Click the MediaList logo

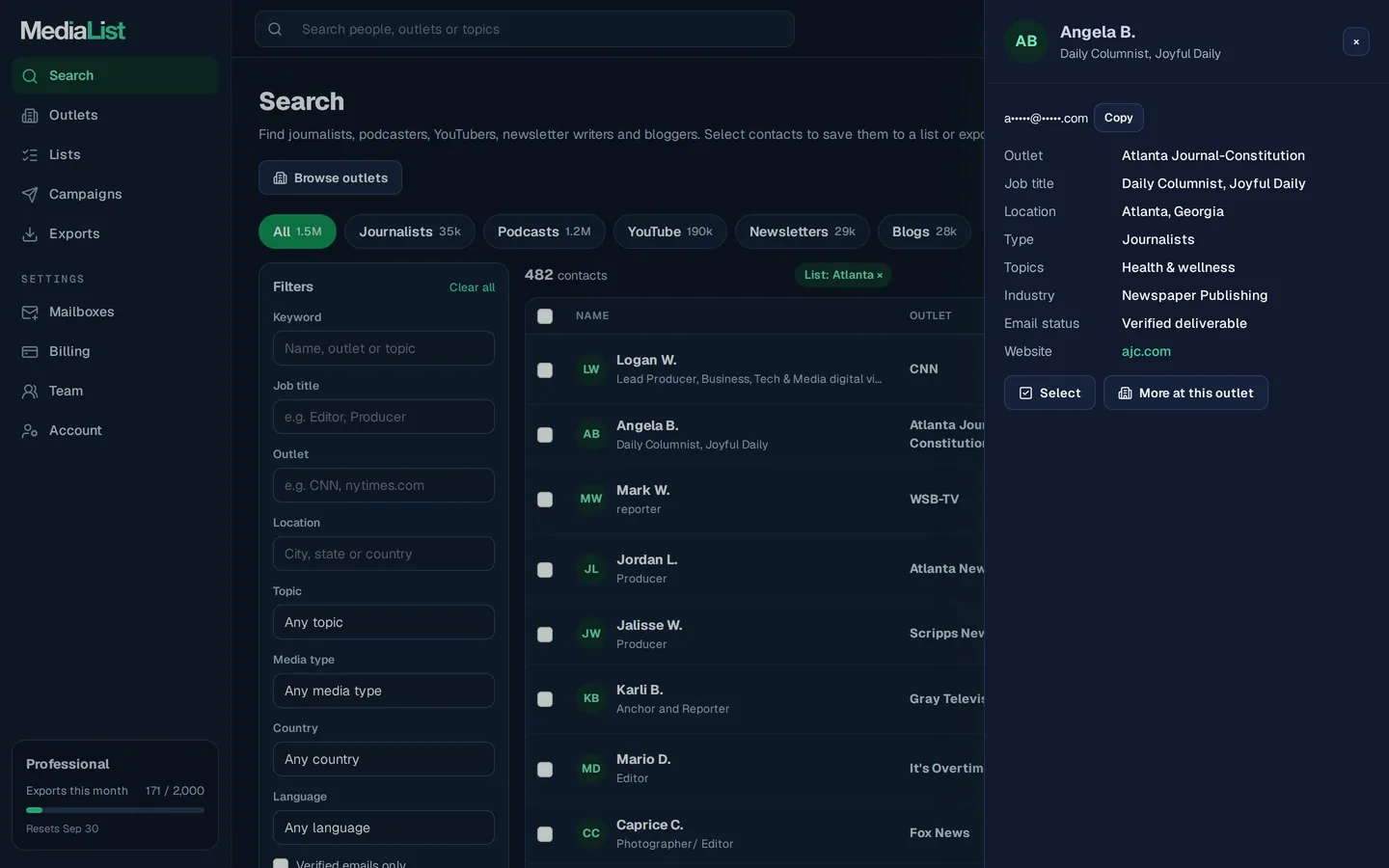point(73,31)
